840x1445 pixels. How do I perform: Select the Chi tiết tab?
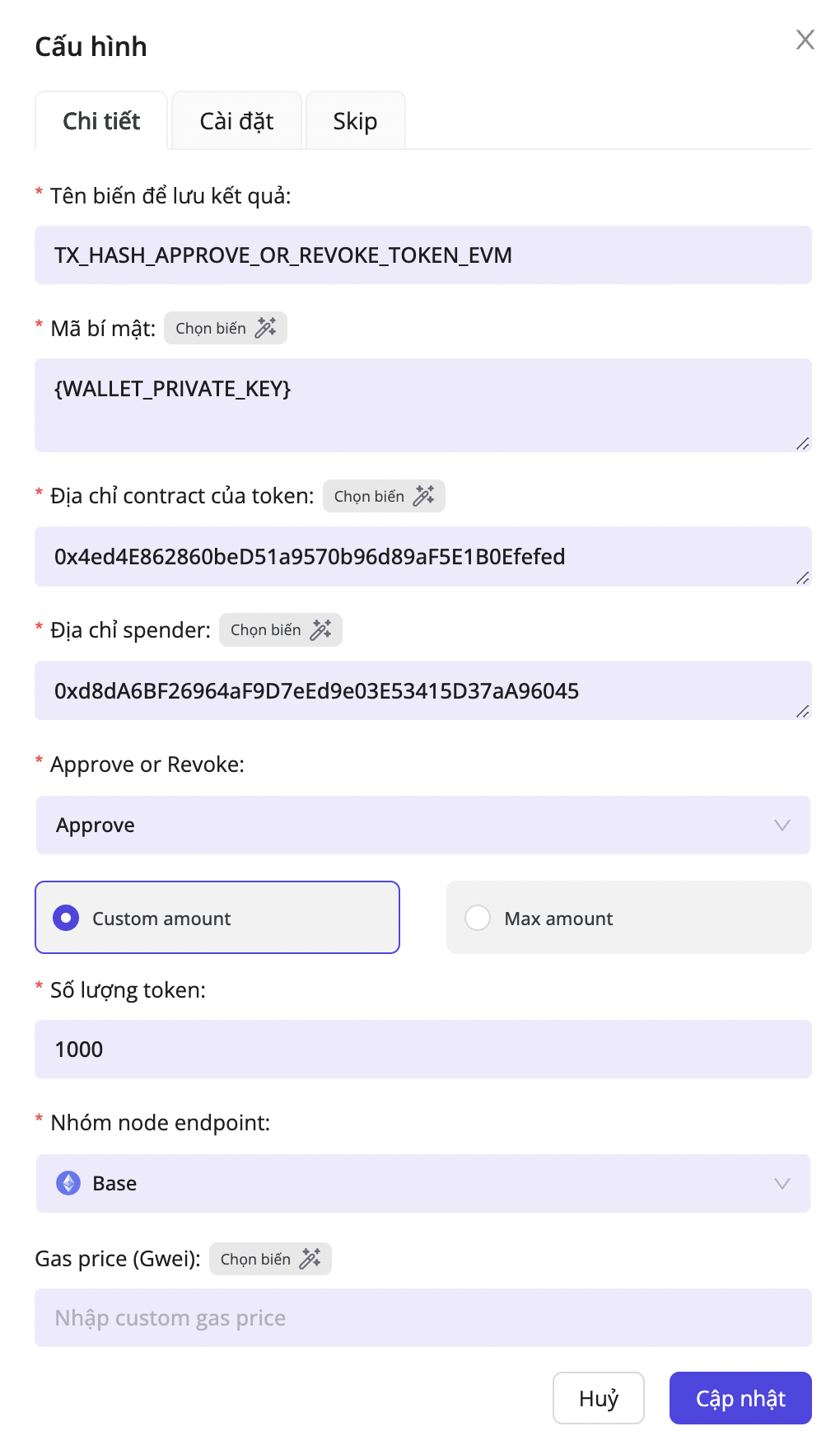(101, 121)
